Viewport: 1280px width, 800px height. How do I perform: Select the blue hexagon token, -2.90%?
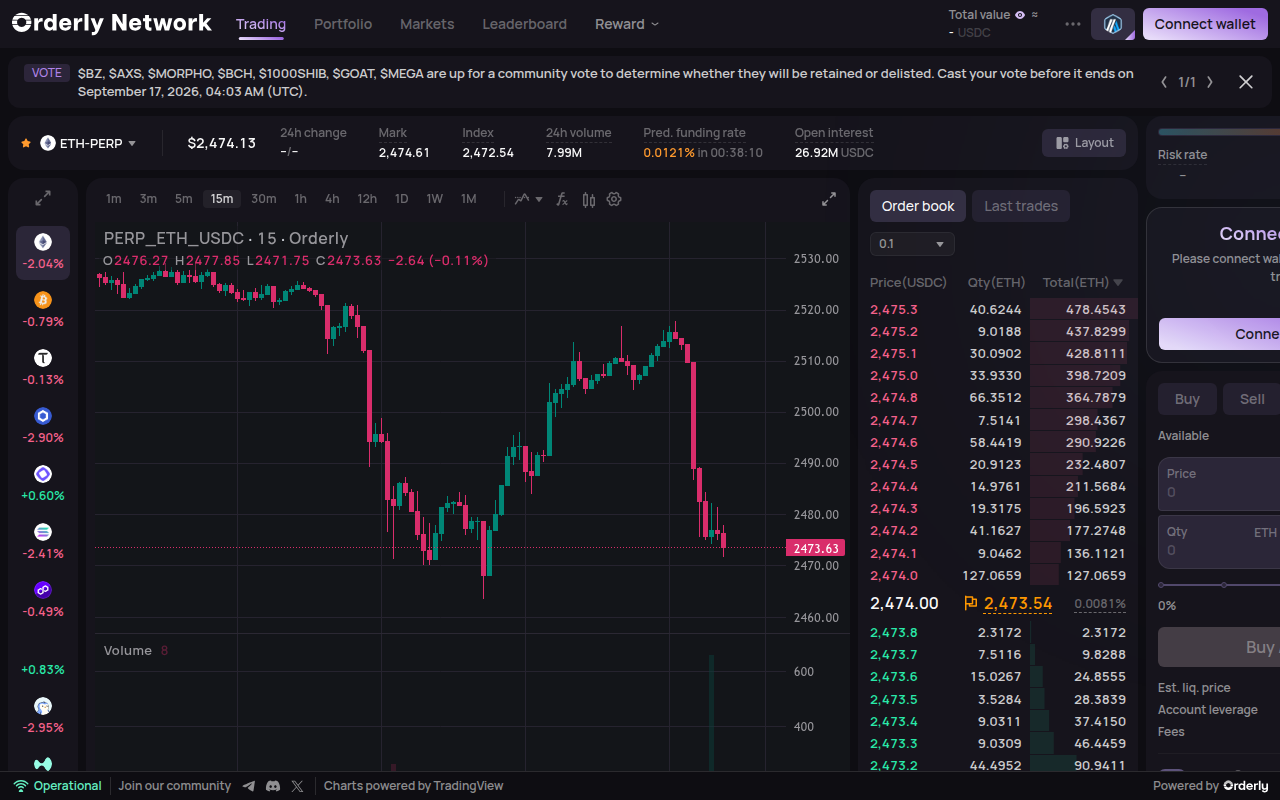click(x=43, y=426)
